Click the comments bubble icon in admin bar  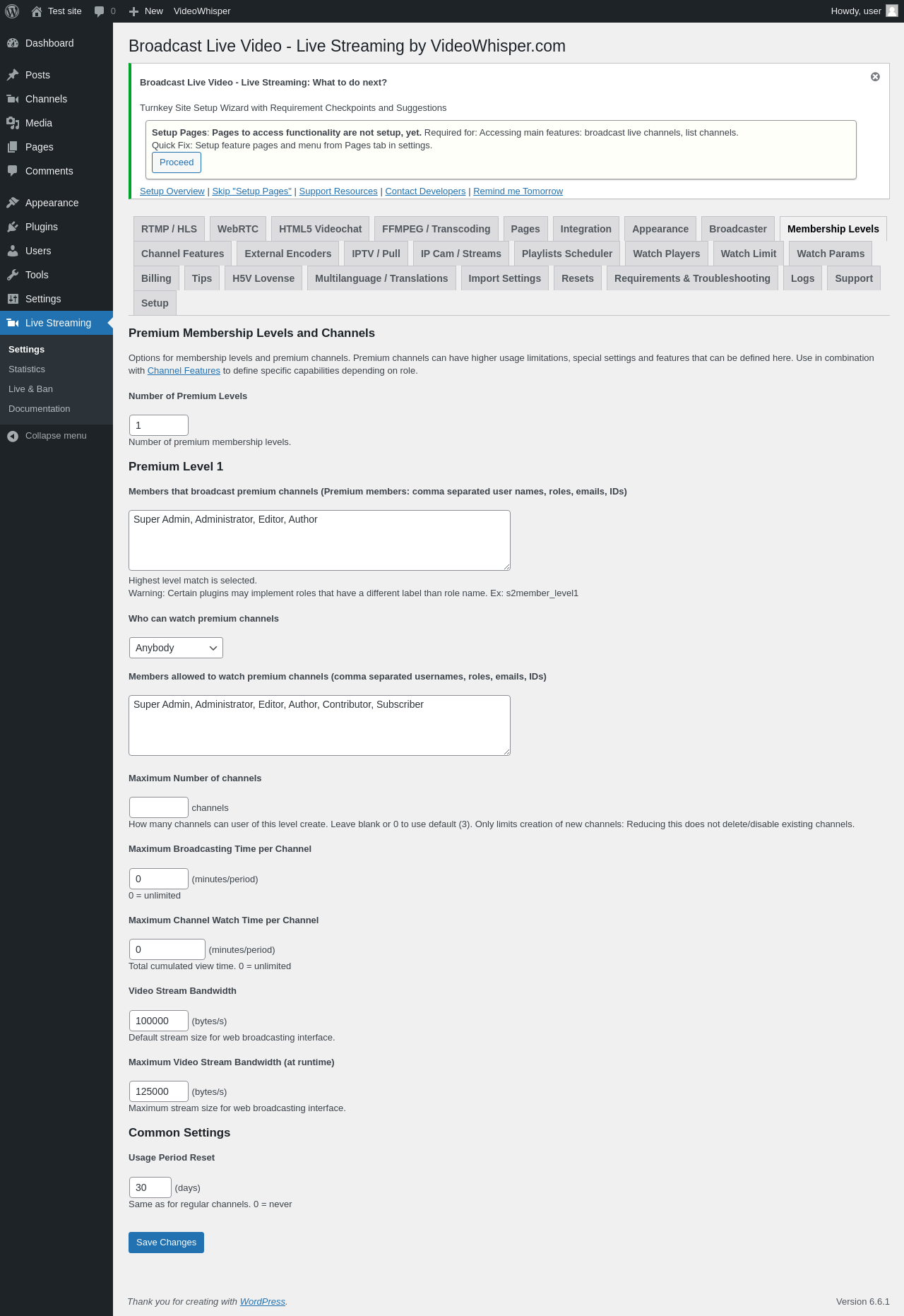click(x=100, y=11)
